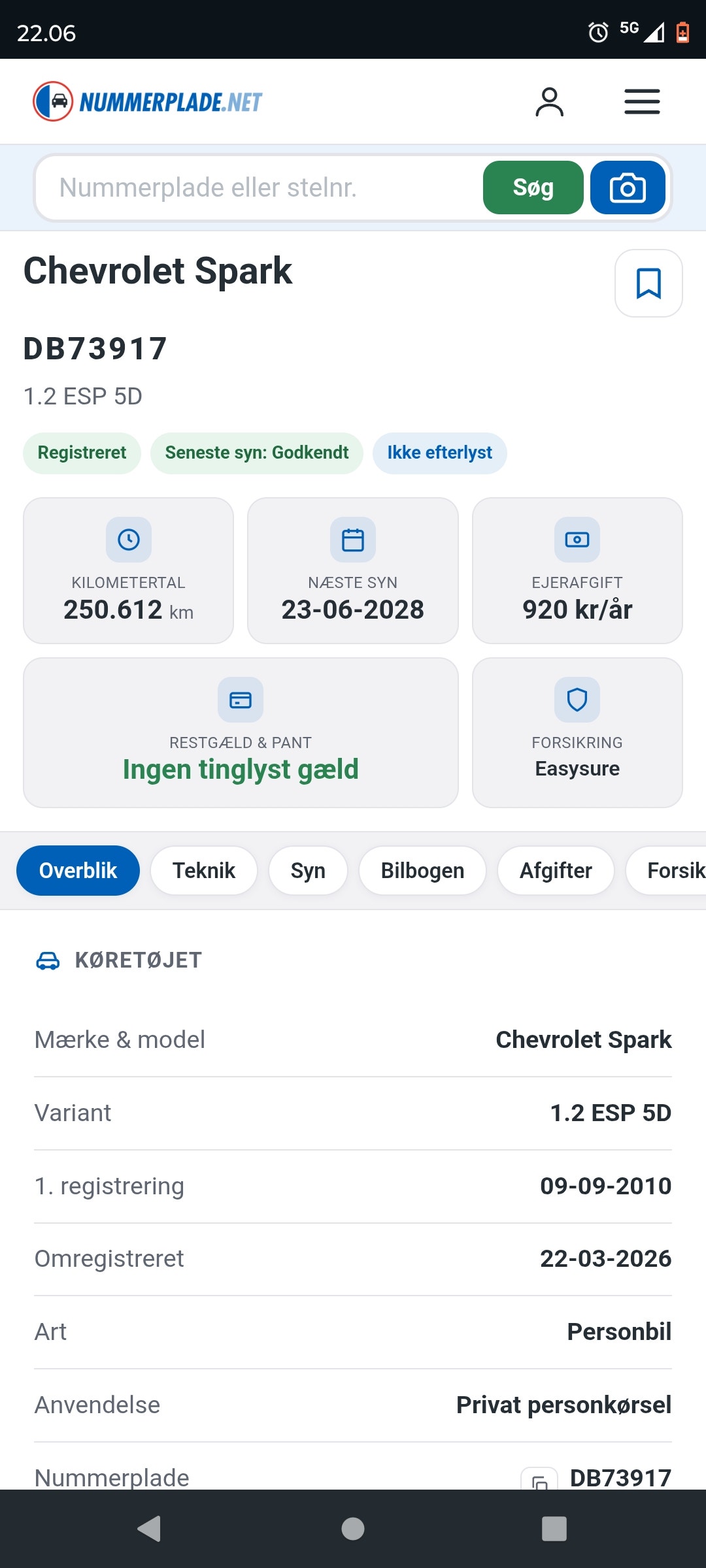Bookmark this Chevrolet Spark vehicle

(x=648, y=283)
